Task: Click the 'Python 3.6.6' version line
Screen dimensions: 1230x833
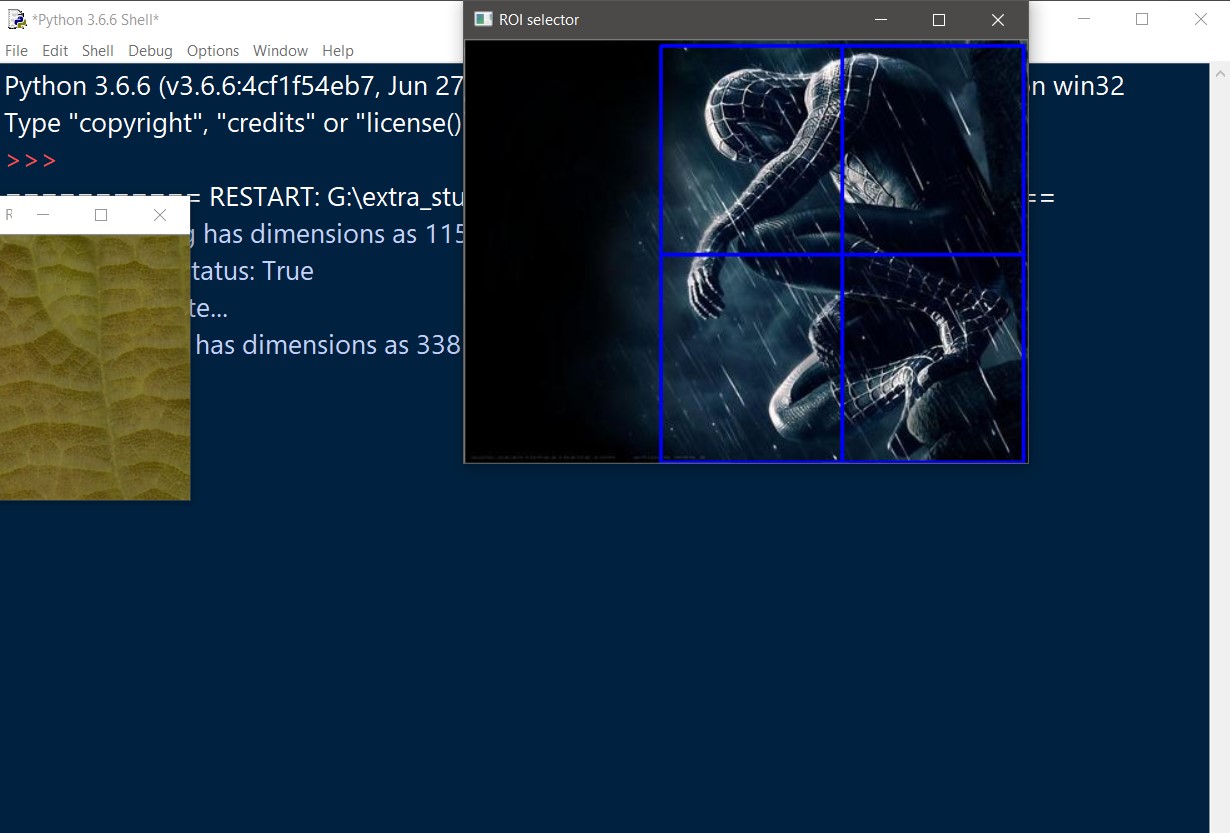Action: coord(234,86)
